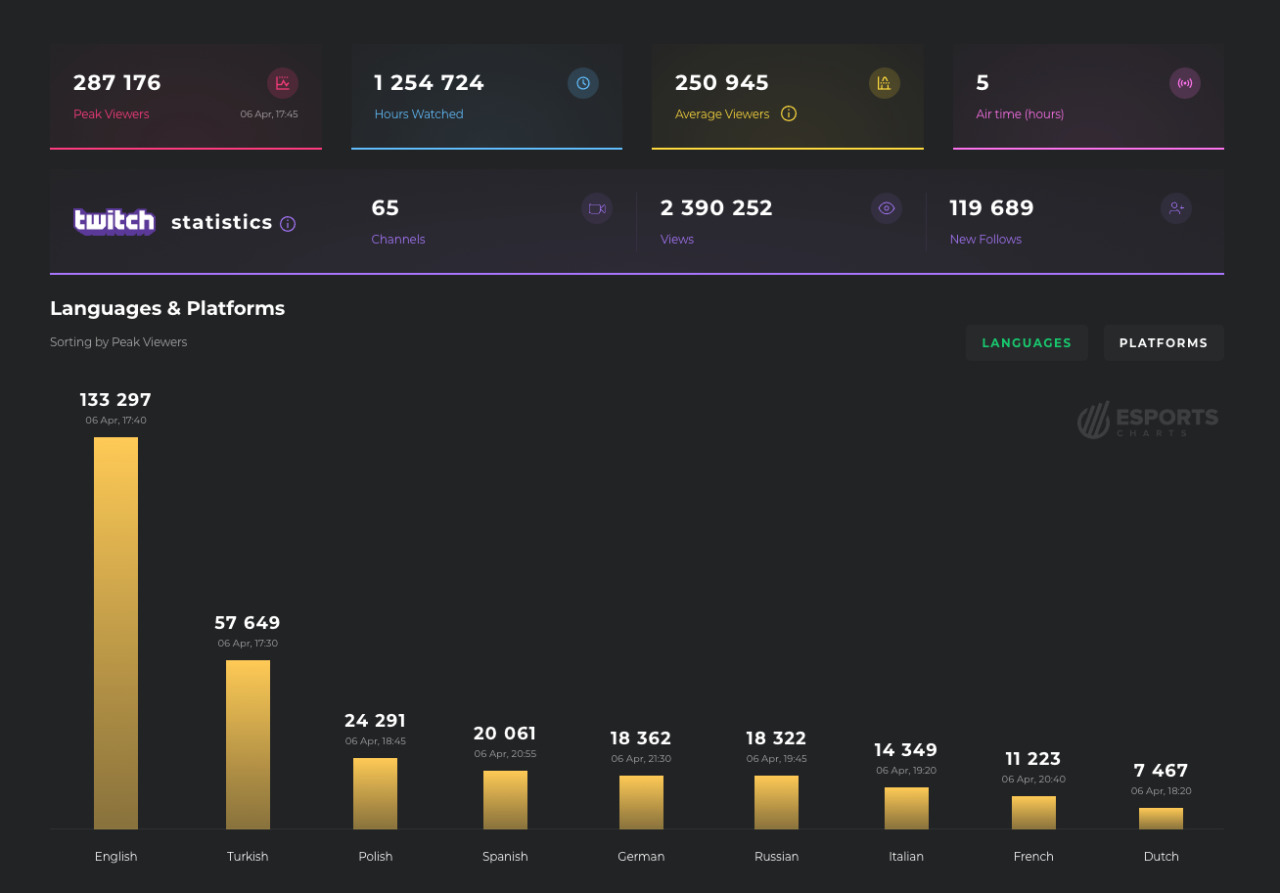Click the 287 176 Peak Viewers card
1280x893 pixels.
[186, 97]
